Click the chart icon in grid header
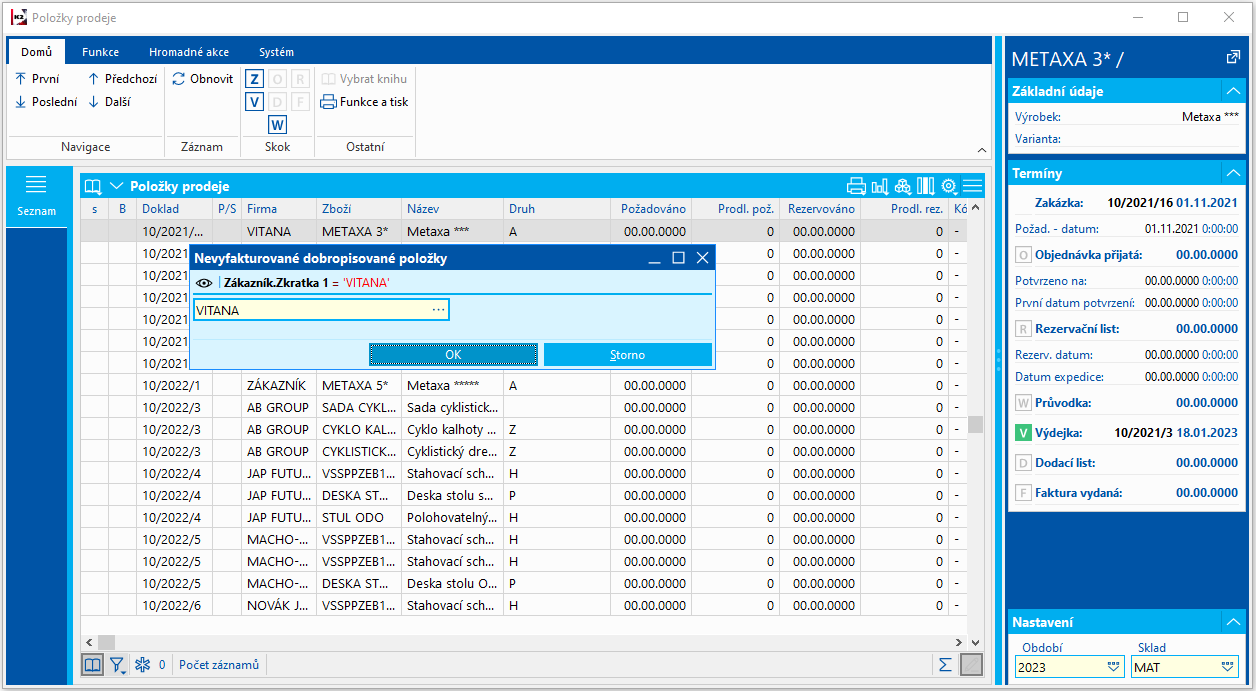Screen dimensions: 1256x691 (x=880, y=186)
